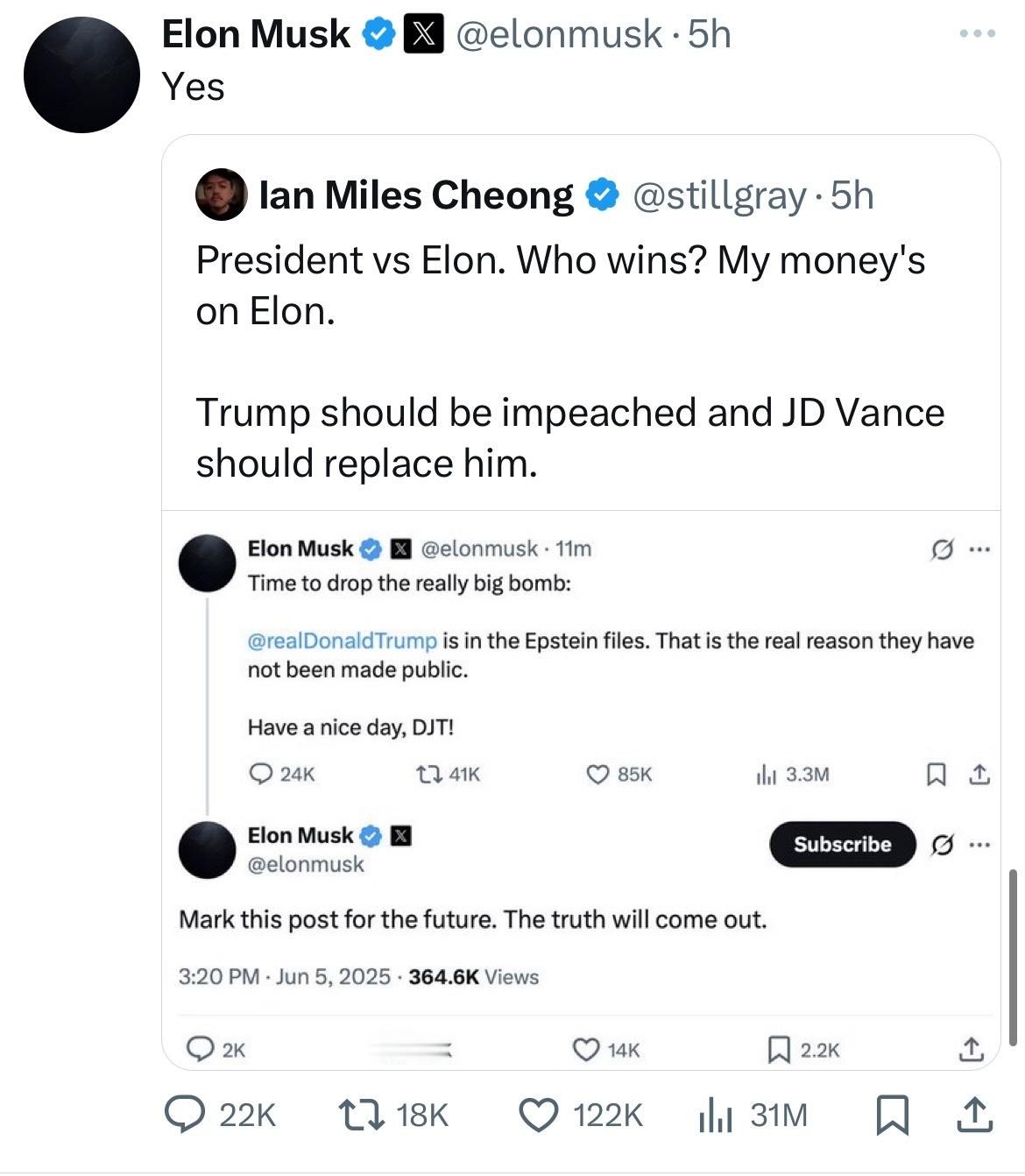Share the main post via share icon
The image size is (1025, 1176).
tap(972, 1116)
